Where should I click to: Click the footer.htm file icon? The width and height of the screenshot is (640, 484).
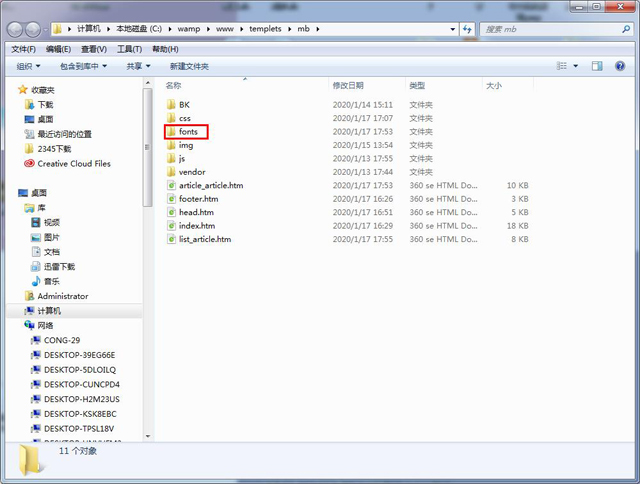(171, 199)
